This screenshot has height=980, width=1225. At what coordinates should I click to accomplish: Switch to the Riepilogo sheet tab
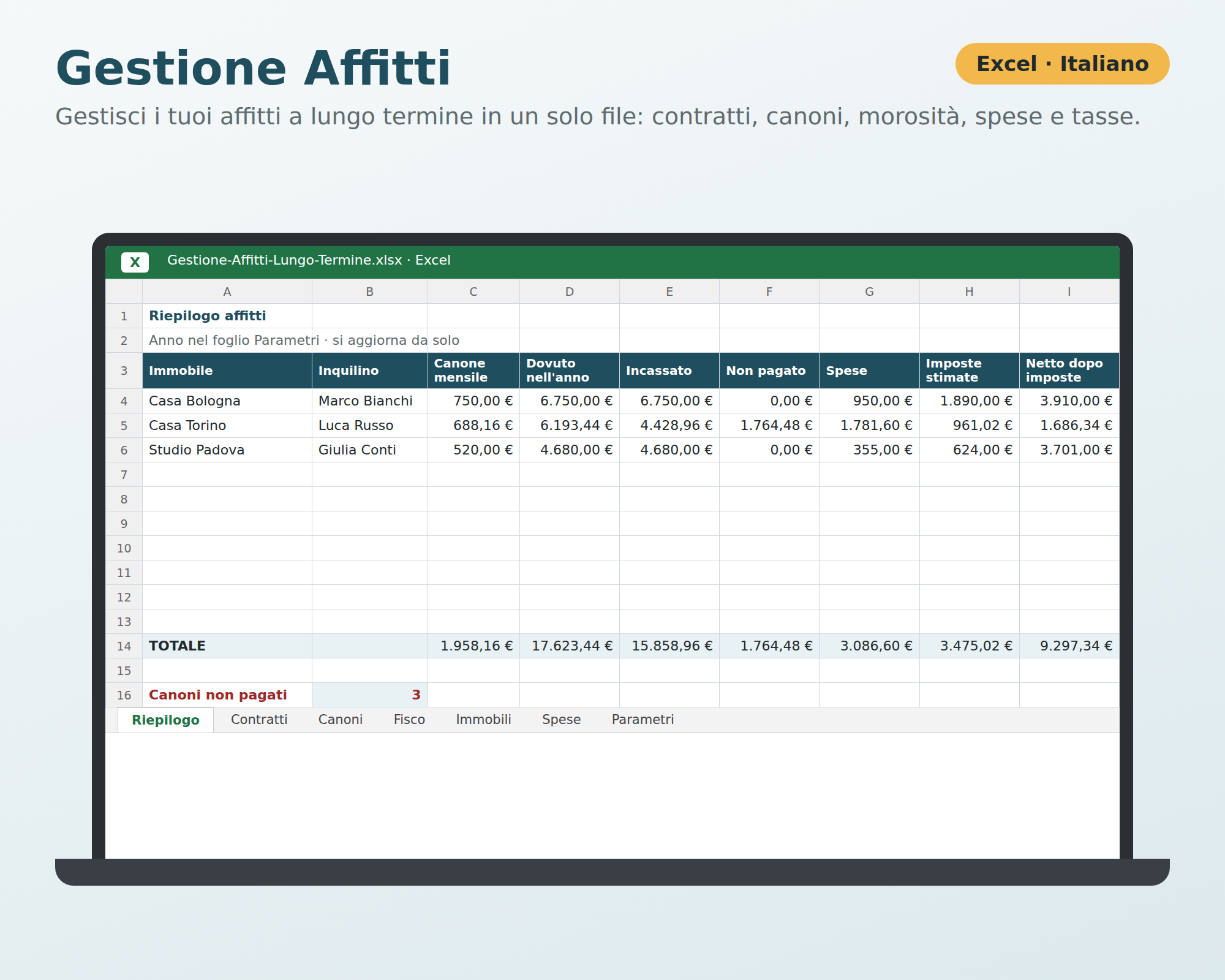pos(165,720)
